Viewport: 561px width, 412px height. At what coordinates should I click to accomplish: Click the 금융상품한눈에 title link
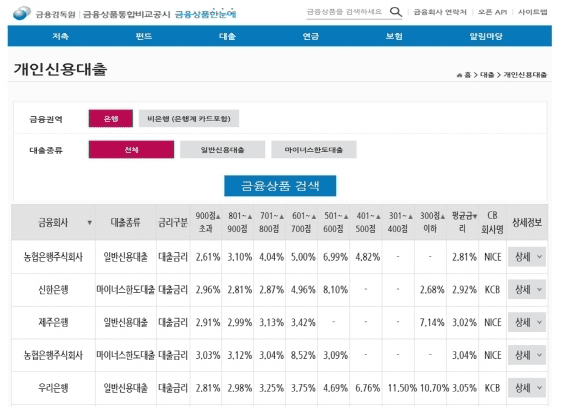205,14
